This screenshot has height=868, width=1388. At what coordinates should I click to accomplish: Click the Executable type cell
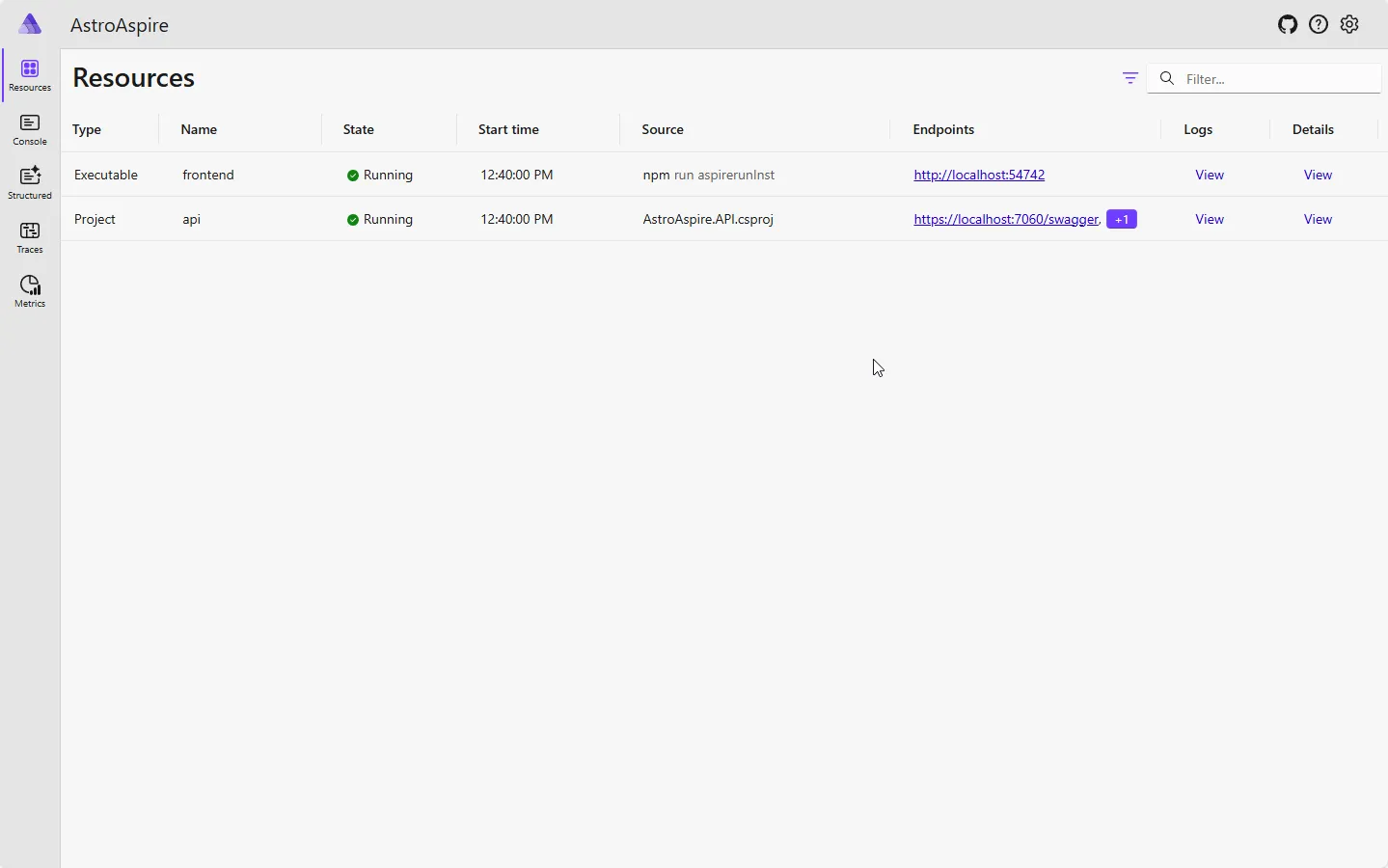click(x=106, y=175)
